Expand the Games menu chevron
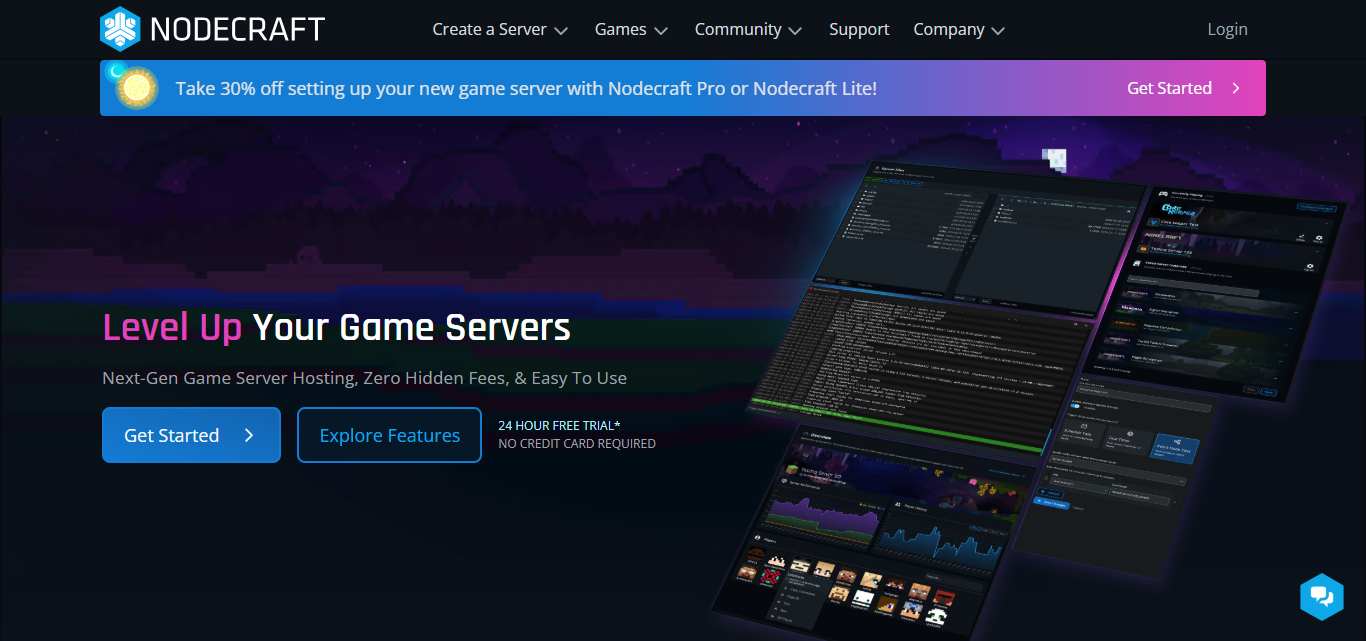The width and height of the screenshot is (1366, 641). (x=661, y=31)
